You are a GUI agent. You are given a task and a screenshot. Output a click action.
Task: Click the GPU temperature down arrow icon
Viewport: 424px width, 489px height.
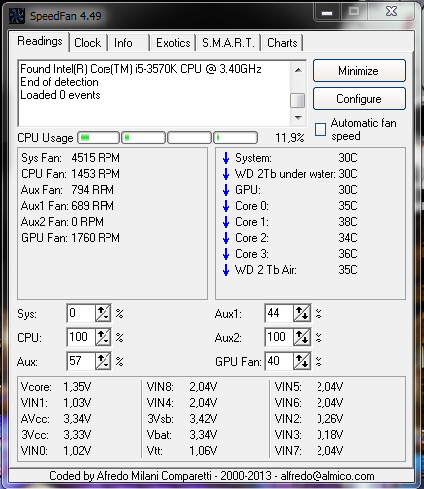pos(226,190)
